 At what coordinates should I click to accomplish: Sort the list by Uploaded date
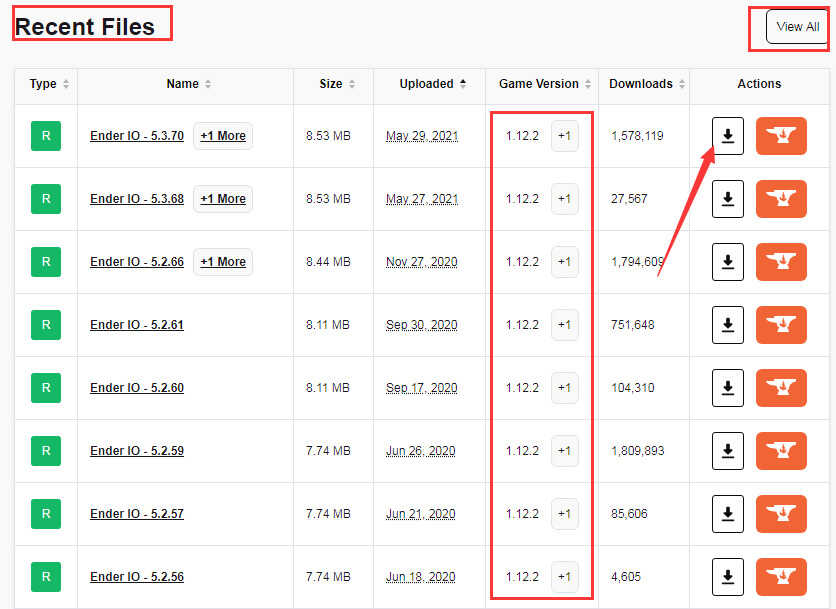[432, 84]
